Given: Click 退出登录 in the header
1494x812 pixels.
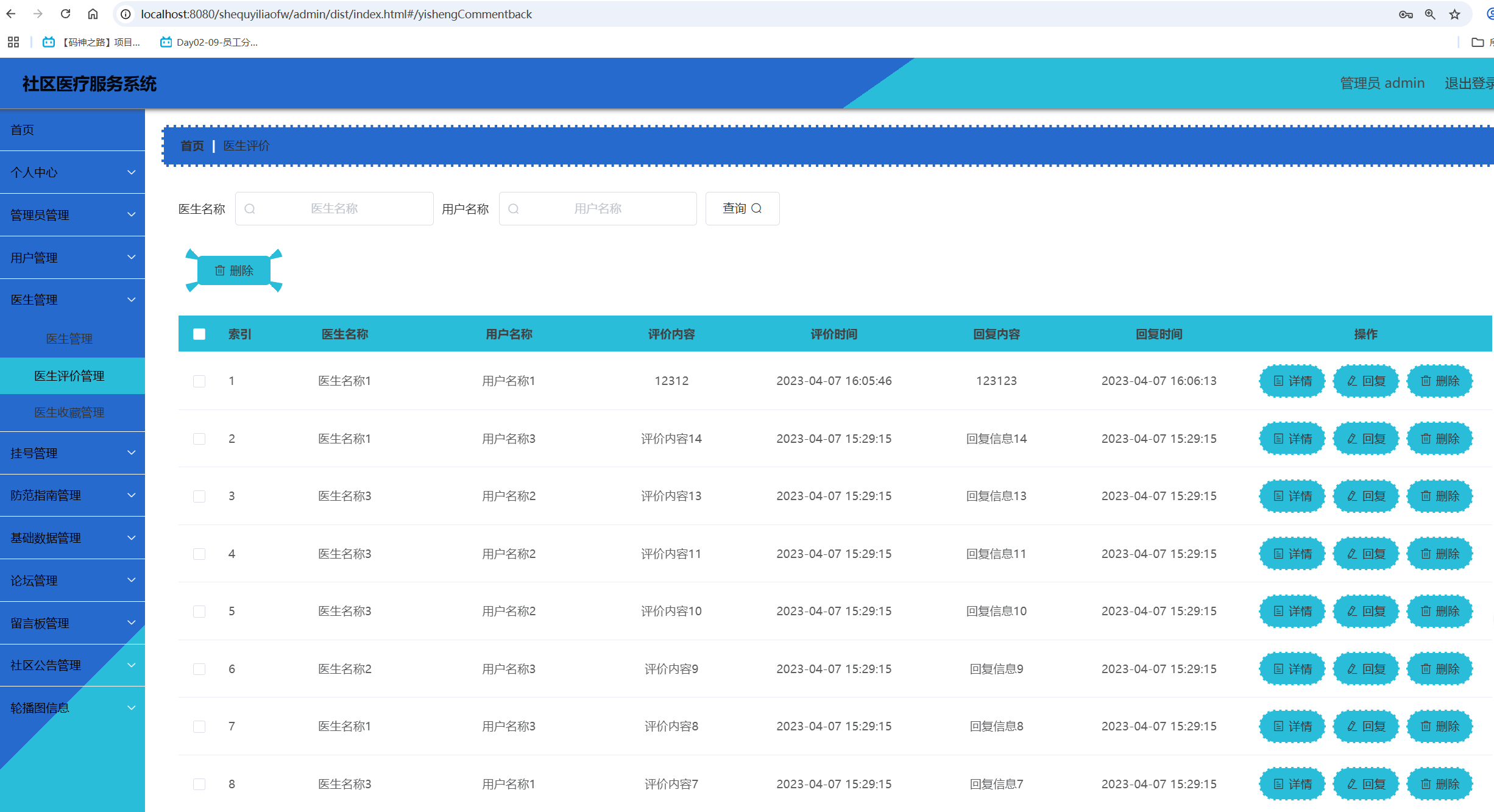Looking at the screenshot, I should [x=1469, y=83].
